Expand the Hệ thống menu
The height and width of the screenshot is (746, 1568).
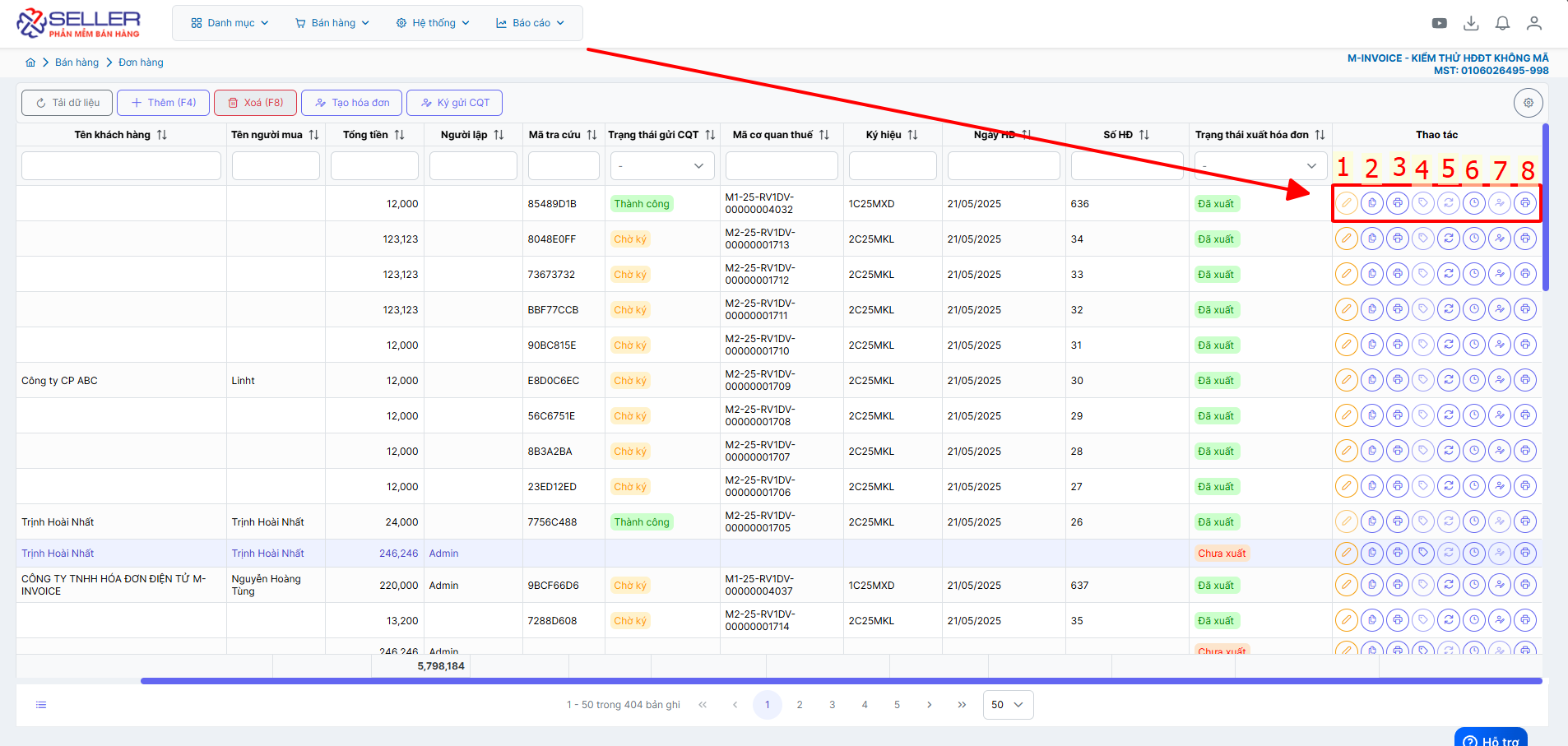point(433,23)
